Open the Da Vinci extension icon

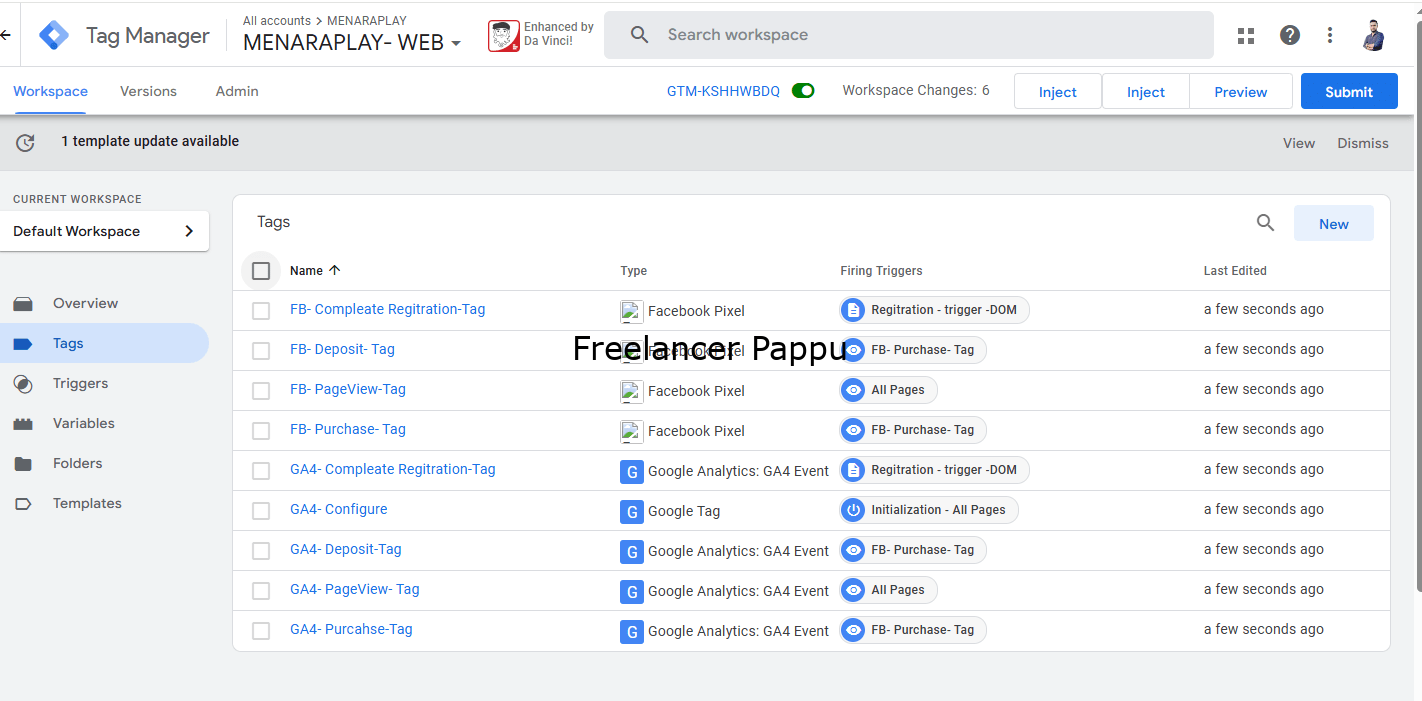[x=504, y=36]
